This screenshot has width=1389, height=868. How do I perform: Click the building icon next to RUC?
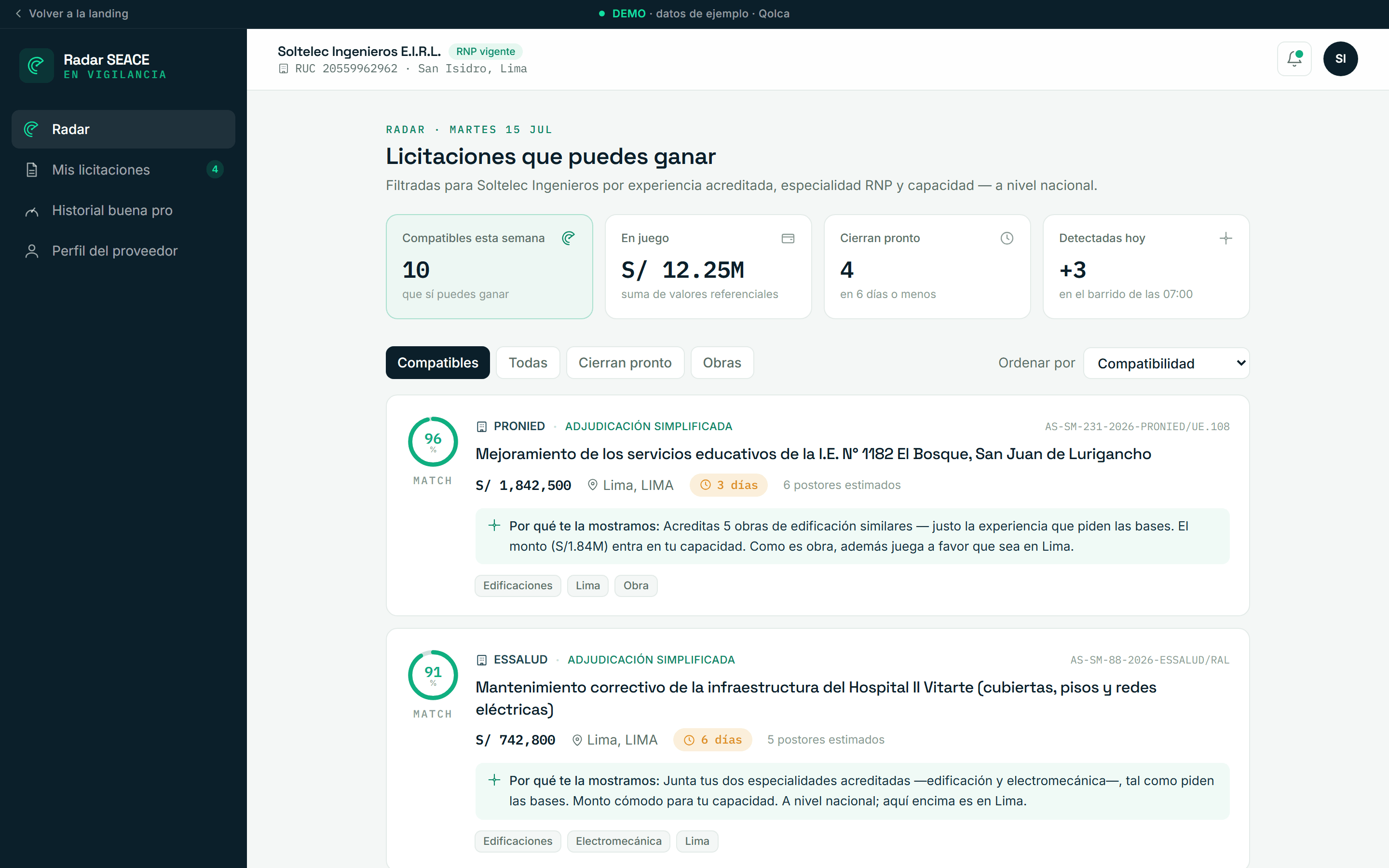(x=283, y=69)
